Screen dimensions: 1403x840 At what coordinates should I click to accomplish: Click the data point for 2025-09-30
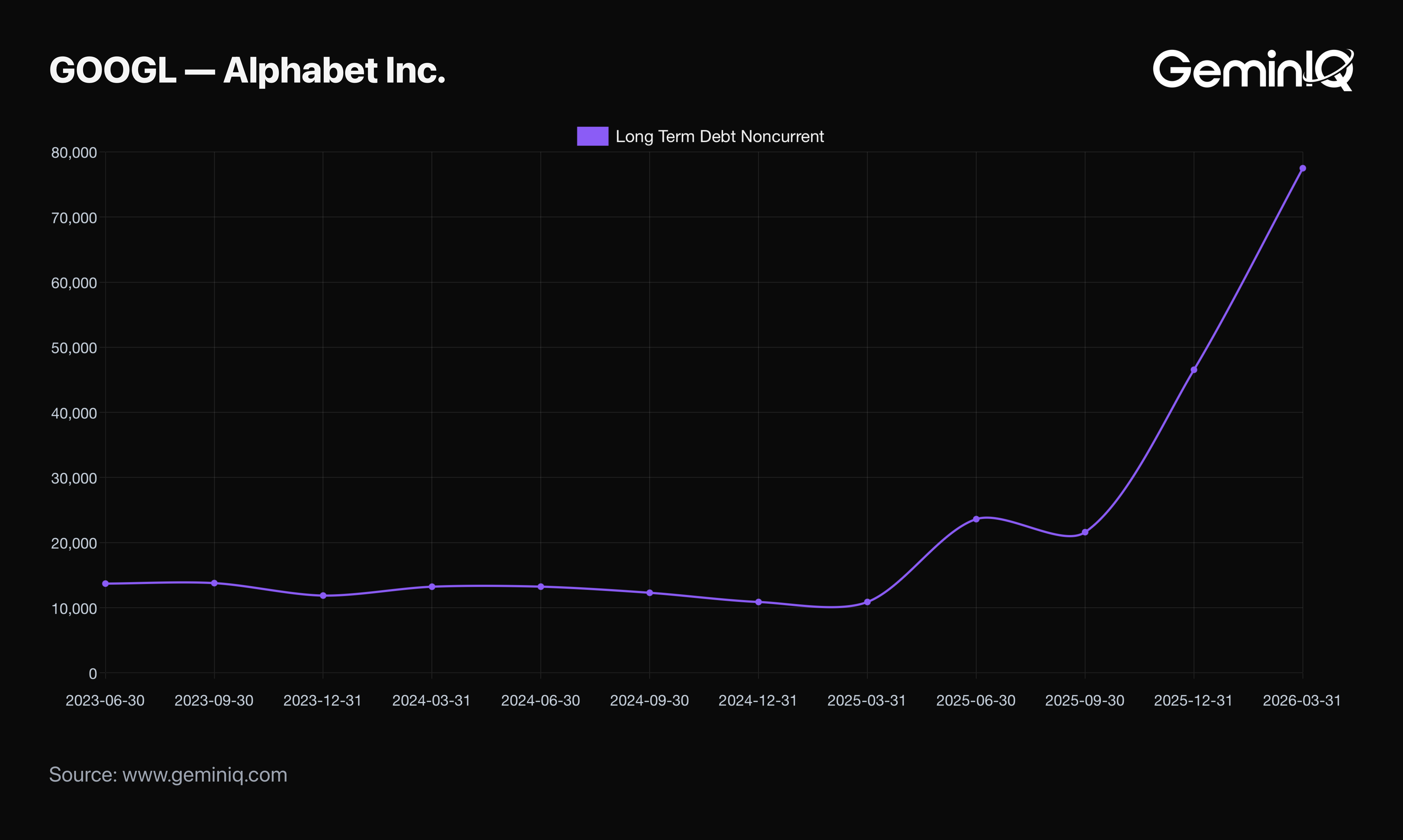point(1085,532)
